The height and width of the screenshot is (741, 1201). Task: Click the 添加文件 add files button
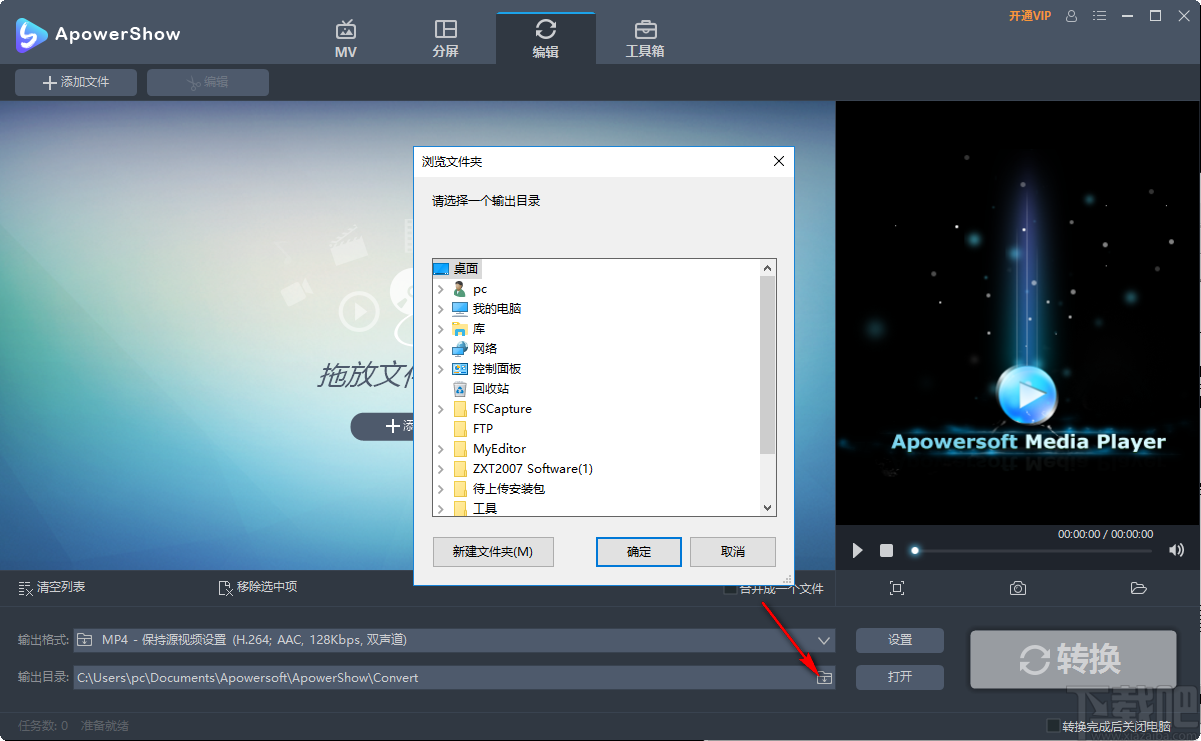pos(75,82)
